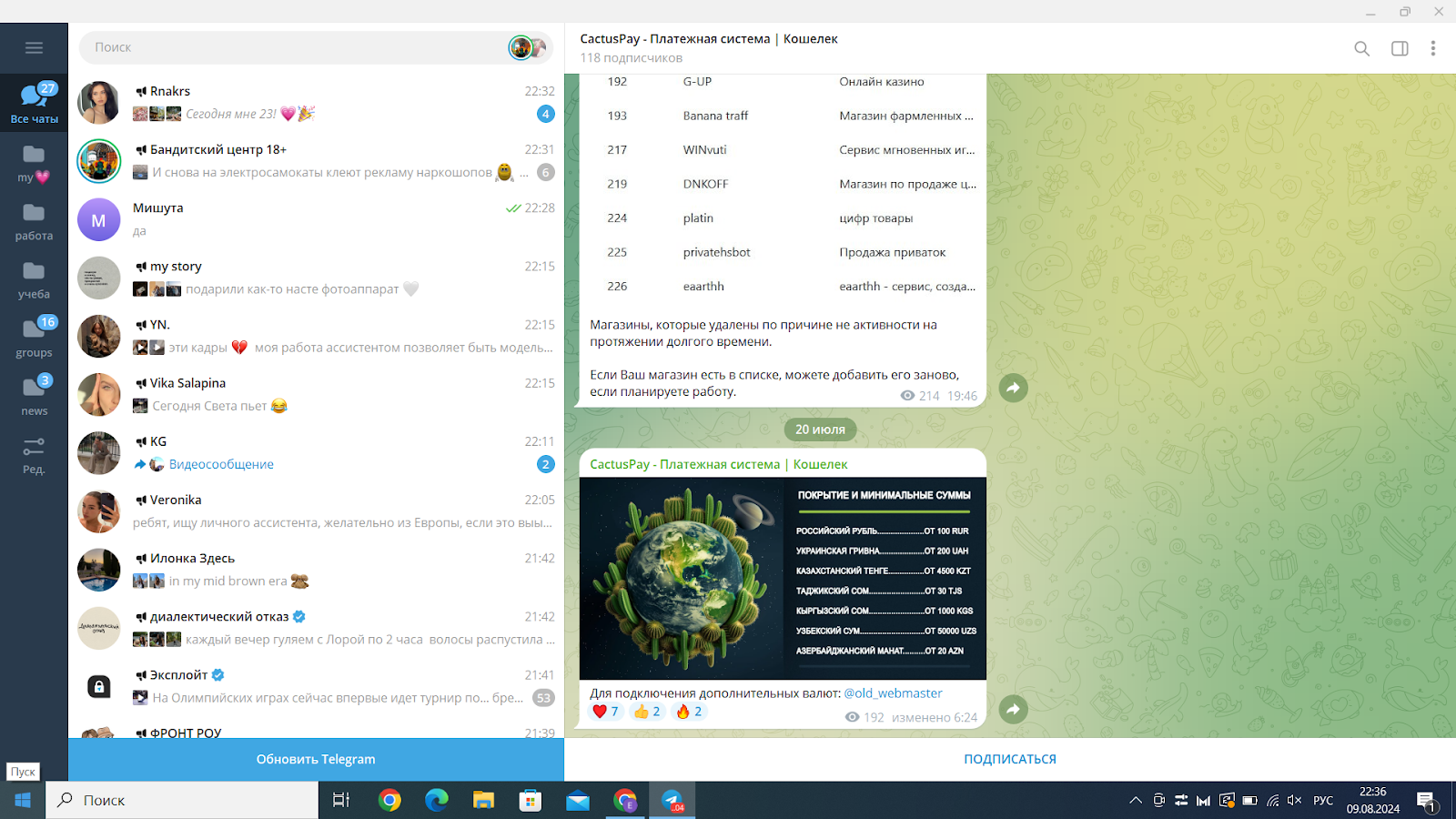Viewport: 1456px width, 819px height.
Task: Search within the CactusPay channel
Action: (x=1361, y=48)
